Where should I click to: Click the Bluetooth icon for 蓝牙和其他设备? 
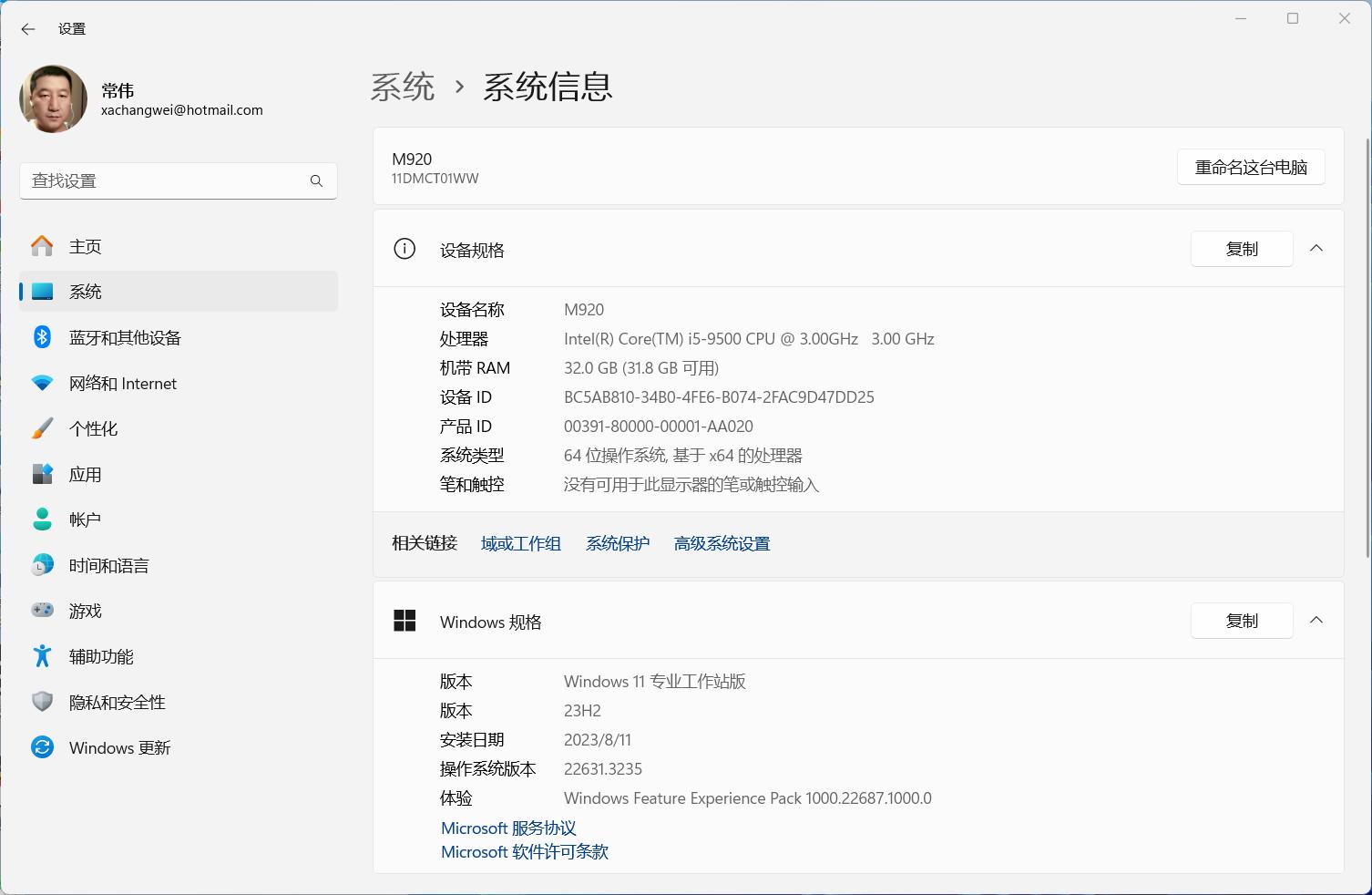42,337
